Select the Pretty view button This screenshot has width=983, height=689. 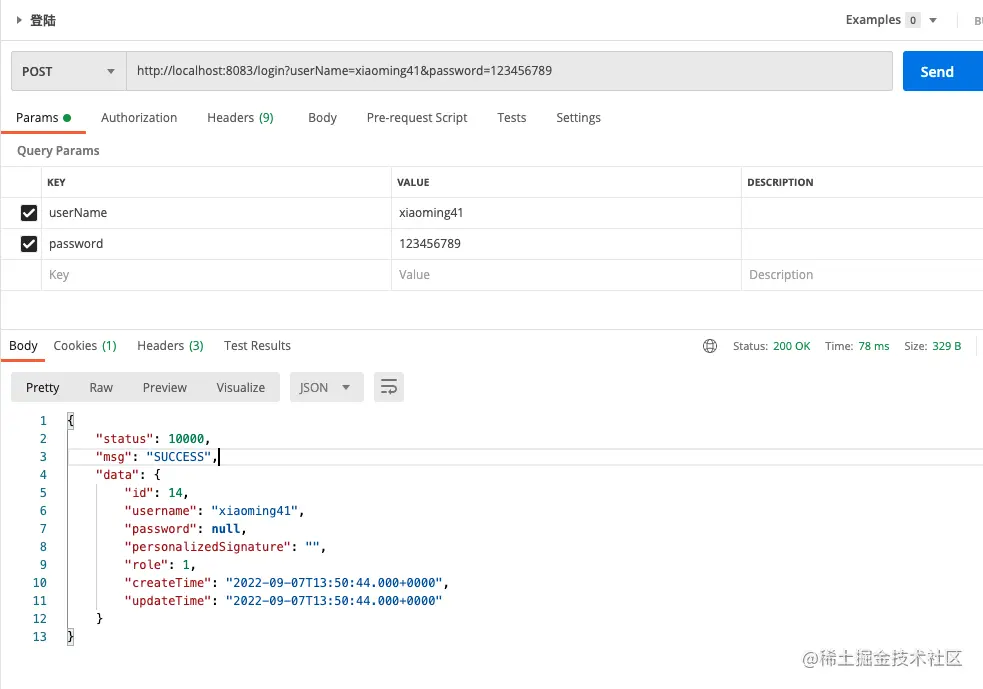coord(43,387)
